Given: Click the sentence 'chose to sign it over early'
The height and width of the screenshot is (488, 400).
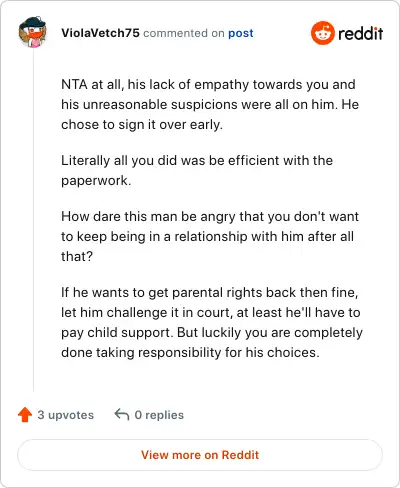Looking at the screenshot, I should pyautogui.click(x=142, y=125).
